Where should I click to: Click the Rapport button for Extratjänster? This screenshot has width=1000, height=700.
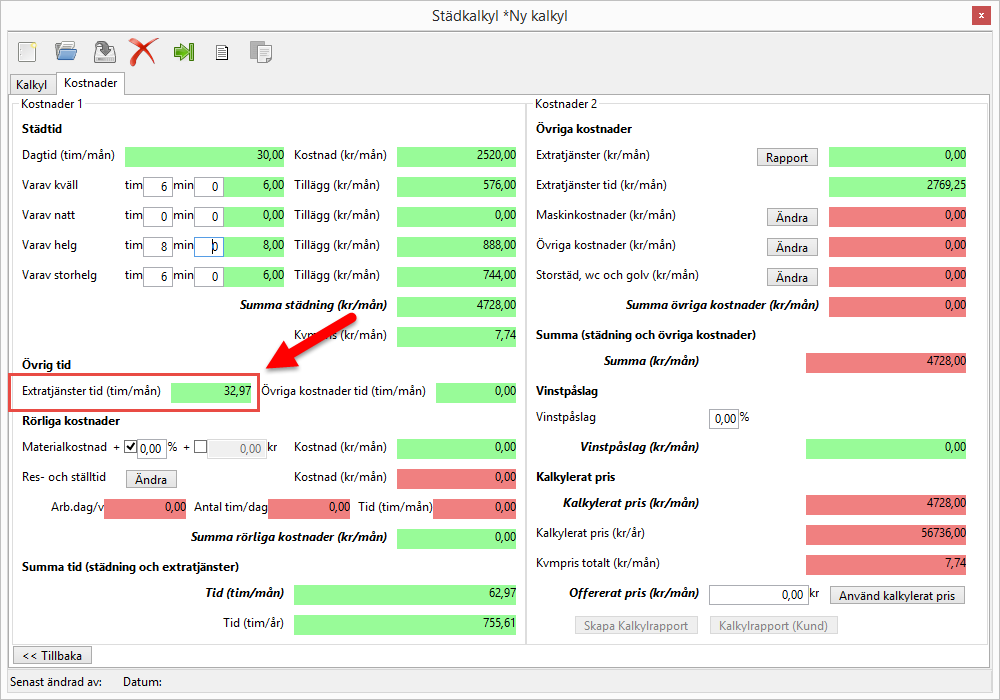(787, 157)
